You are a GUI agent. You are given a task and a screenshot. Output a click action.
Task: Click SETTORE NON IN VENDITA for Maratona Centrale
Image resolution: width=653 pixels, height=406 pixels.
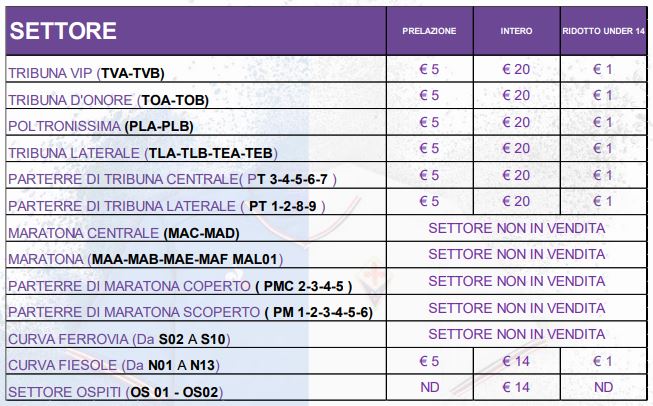517,228
